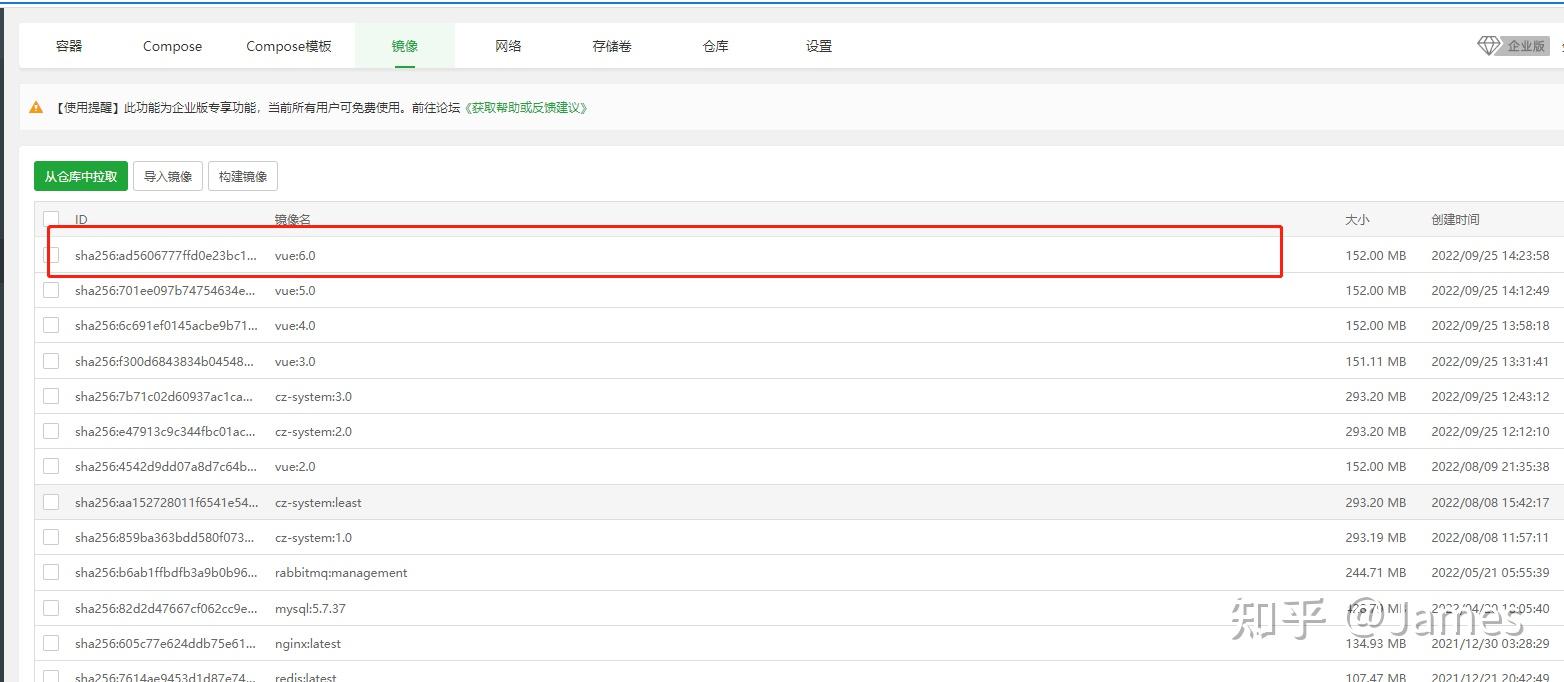This screenshot has width=1564, height=682.
Task: Open the 设置 tab
Action: pyautogui.click(x=818, y=45)
